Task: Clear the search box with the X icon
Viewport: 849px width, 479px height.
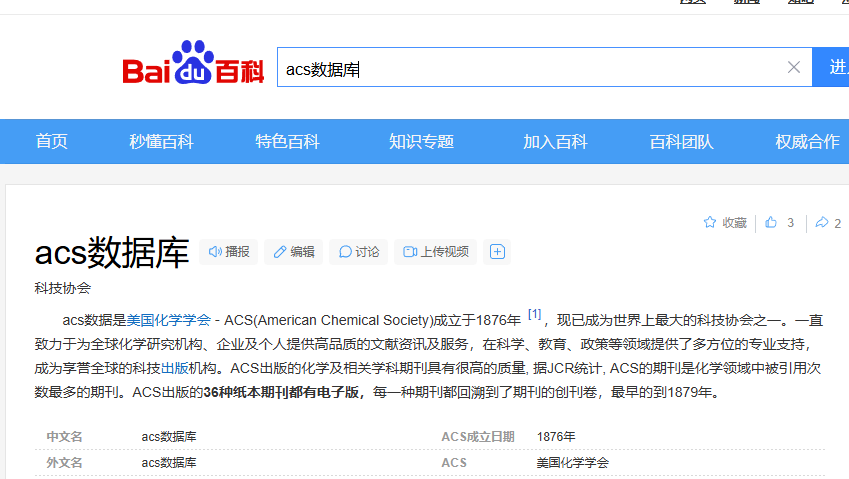Action: tap(794, 67)
